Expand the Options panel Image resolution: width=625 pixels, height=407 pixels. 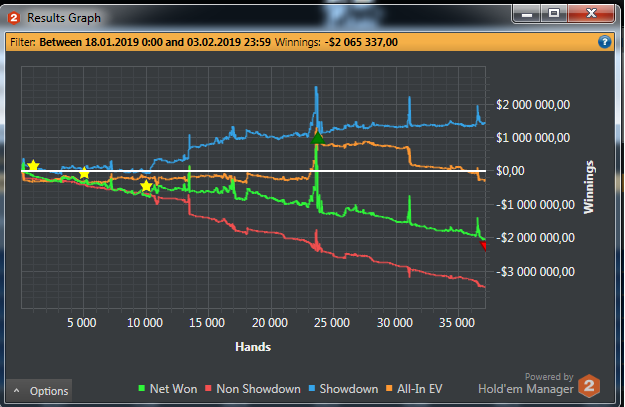coord(39,391)
